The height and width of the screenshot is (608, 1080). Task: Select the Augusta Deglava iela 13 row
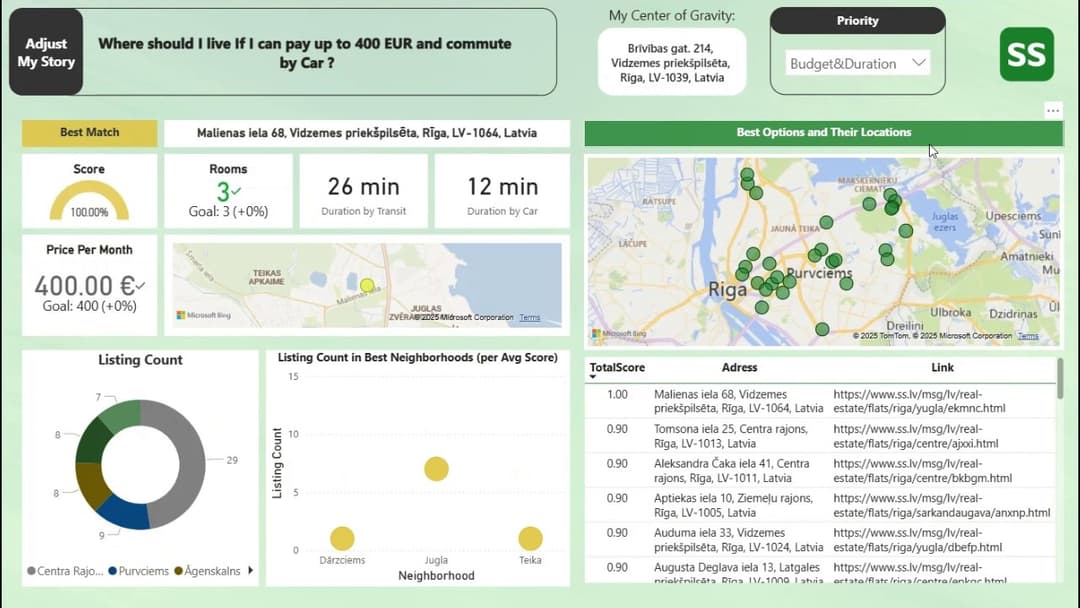[x=820, y=572]
